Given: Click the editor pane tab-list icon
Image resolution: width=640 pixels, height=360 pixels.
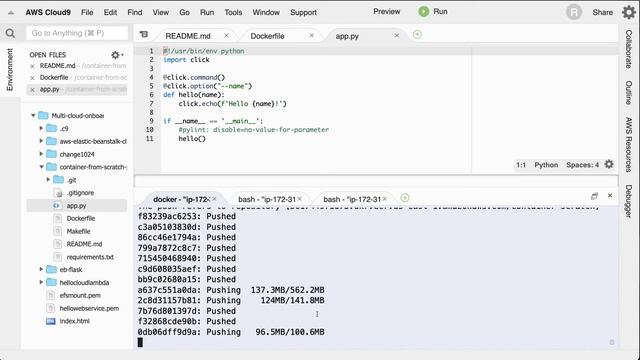Looking at the screenshot, I should [x=144, y=35].
